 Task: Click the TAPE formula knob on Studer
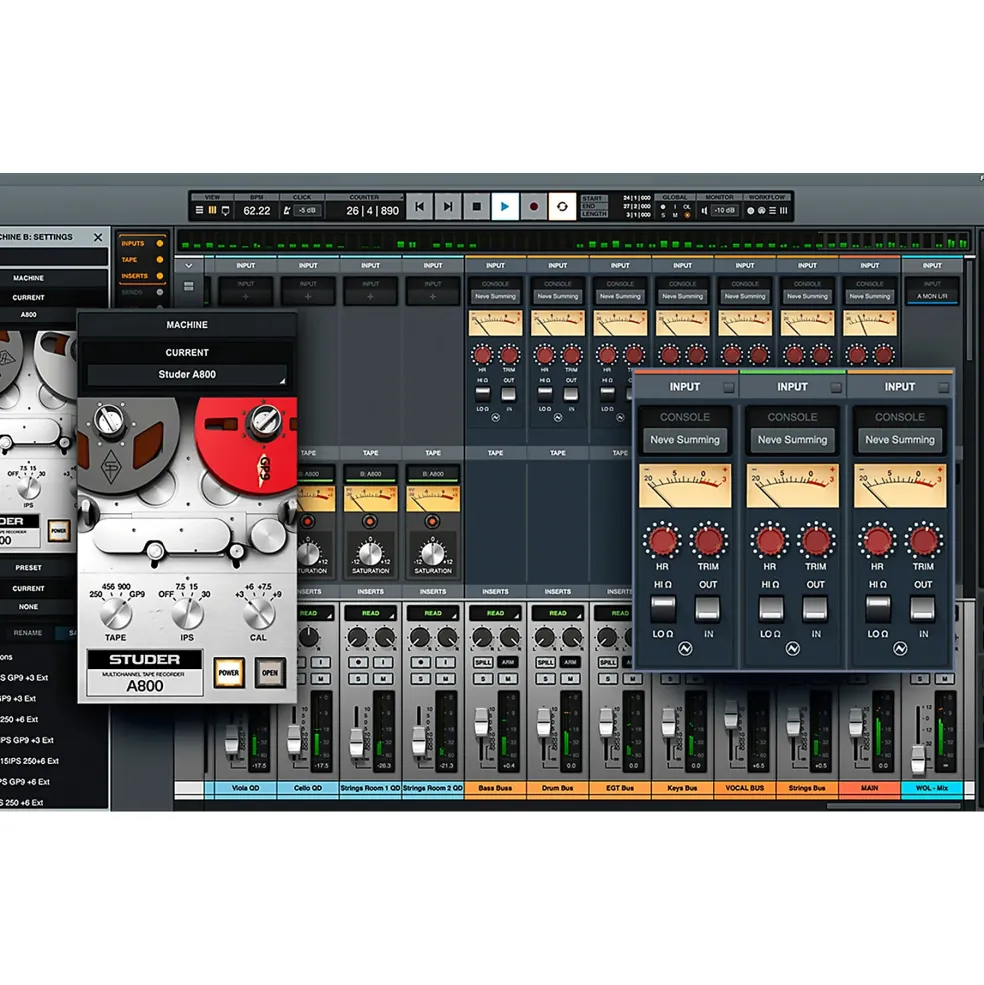(x=116, y=614)
